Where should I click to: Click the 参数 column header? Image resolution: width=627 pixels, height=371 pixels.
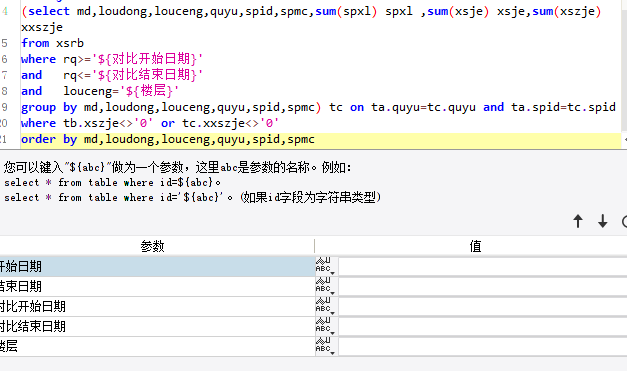152,246
